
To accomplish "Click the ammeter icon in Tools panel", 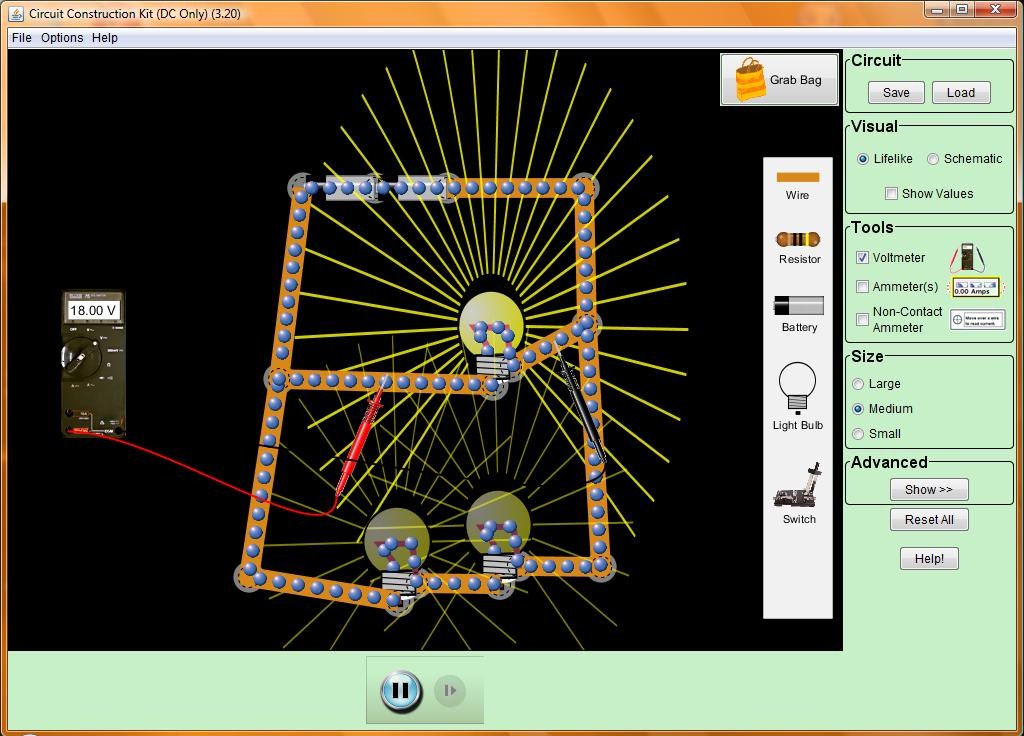I will (x=975, y=287).
